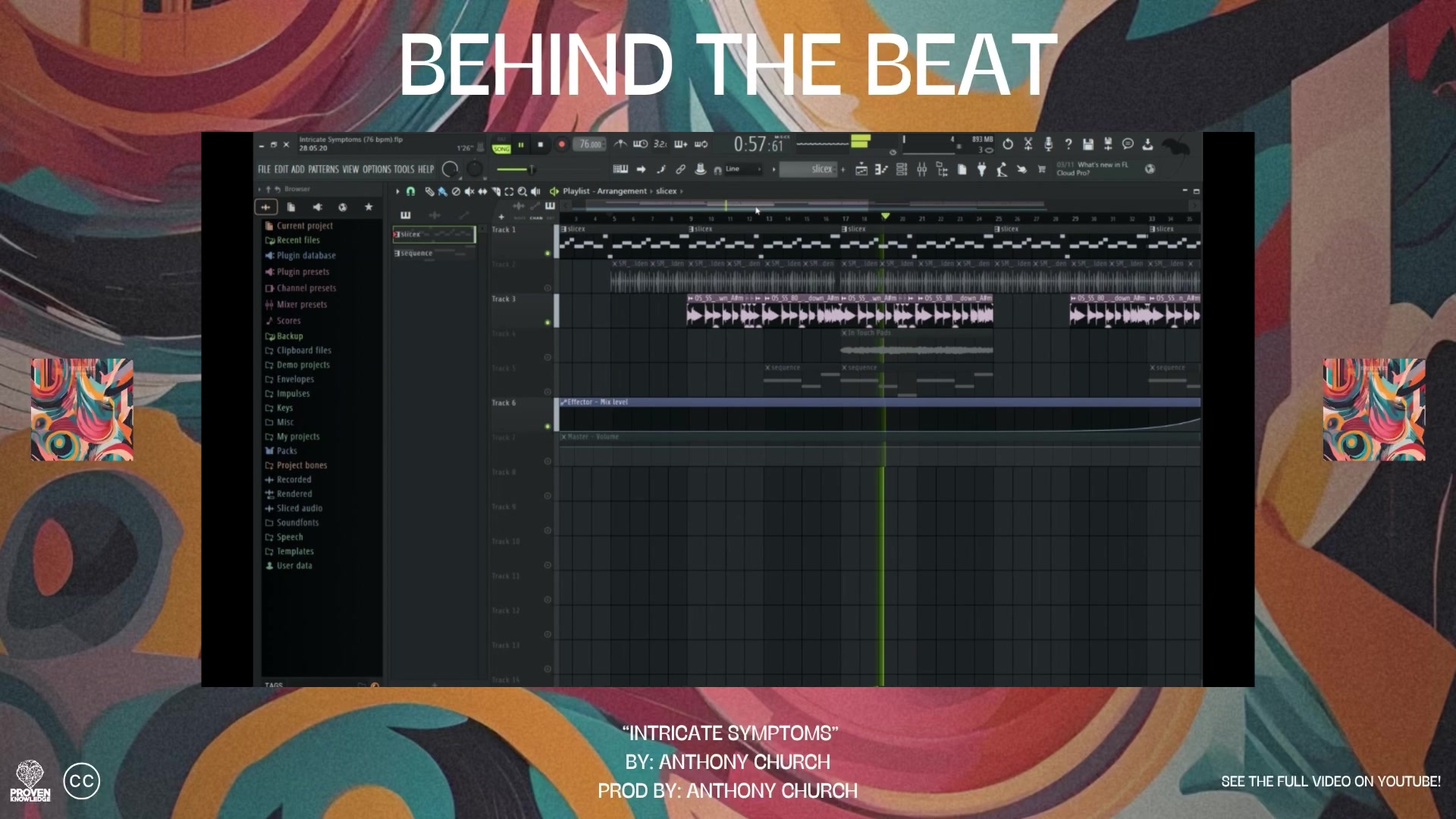Open the FILE menu
The height and width of the screenshot is (819, 1456).
tap(264, 170)
